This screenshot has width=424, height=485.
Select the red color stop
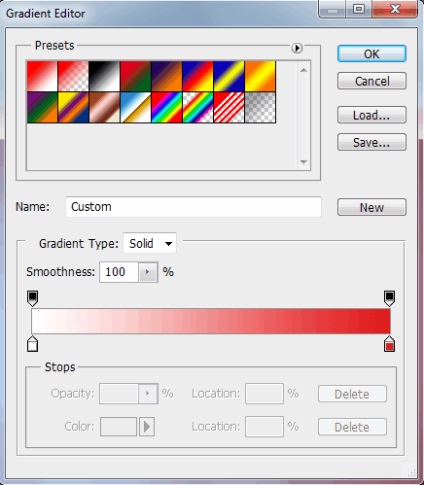[x=389, y=344]
